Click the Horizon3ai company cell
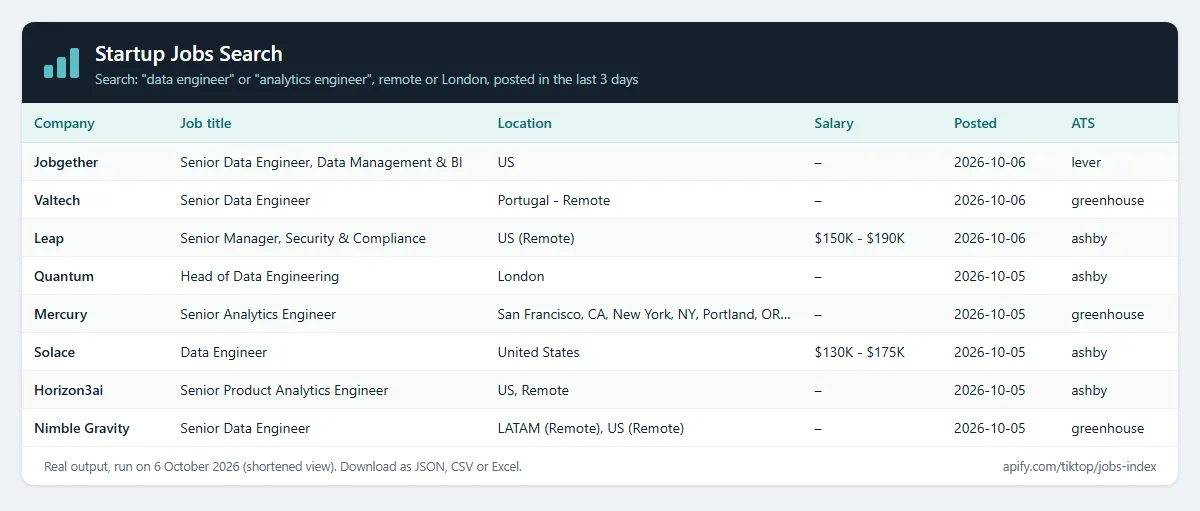The height and width of the screenshot is (511, 1200). coord(68,390)
